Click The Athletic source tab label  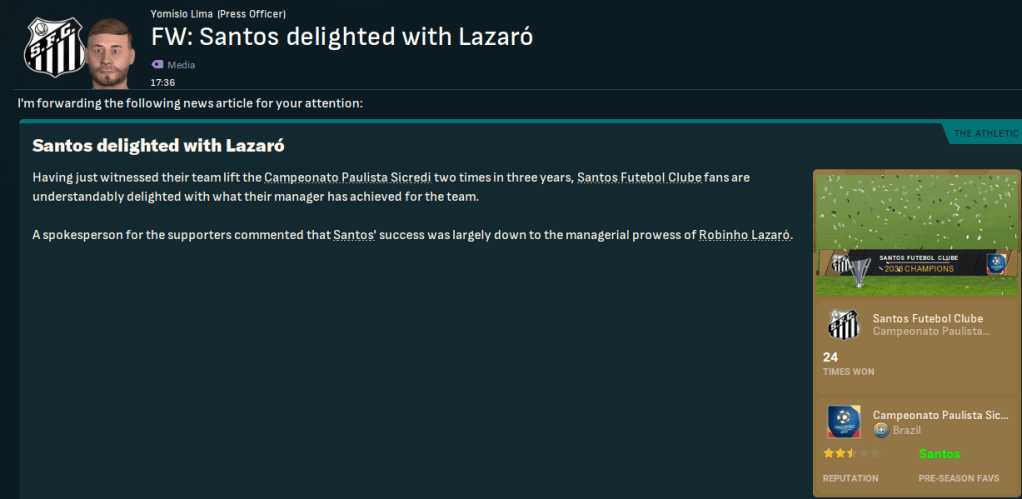coord(986,133)
